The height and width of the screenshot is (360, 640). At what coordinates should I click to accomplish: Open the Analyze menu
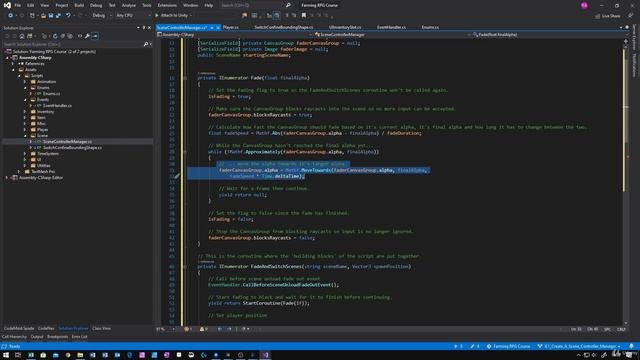point(129,5)
